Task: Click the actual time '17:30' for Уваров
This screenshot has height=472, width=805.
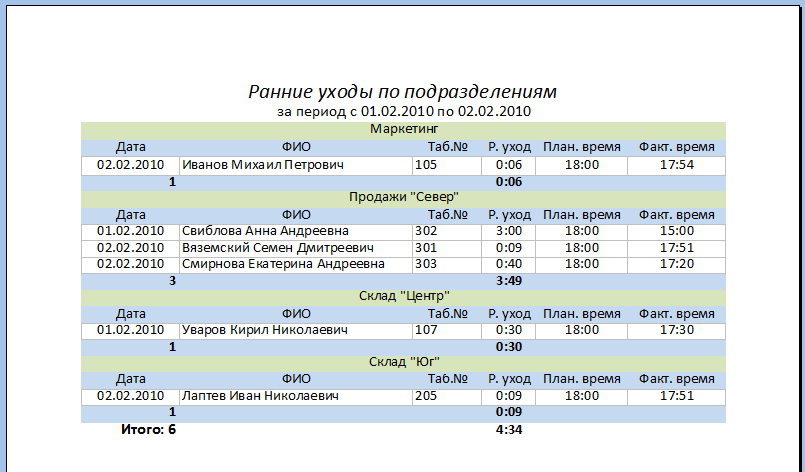Action: (677, 330)
